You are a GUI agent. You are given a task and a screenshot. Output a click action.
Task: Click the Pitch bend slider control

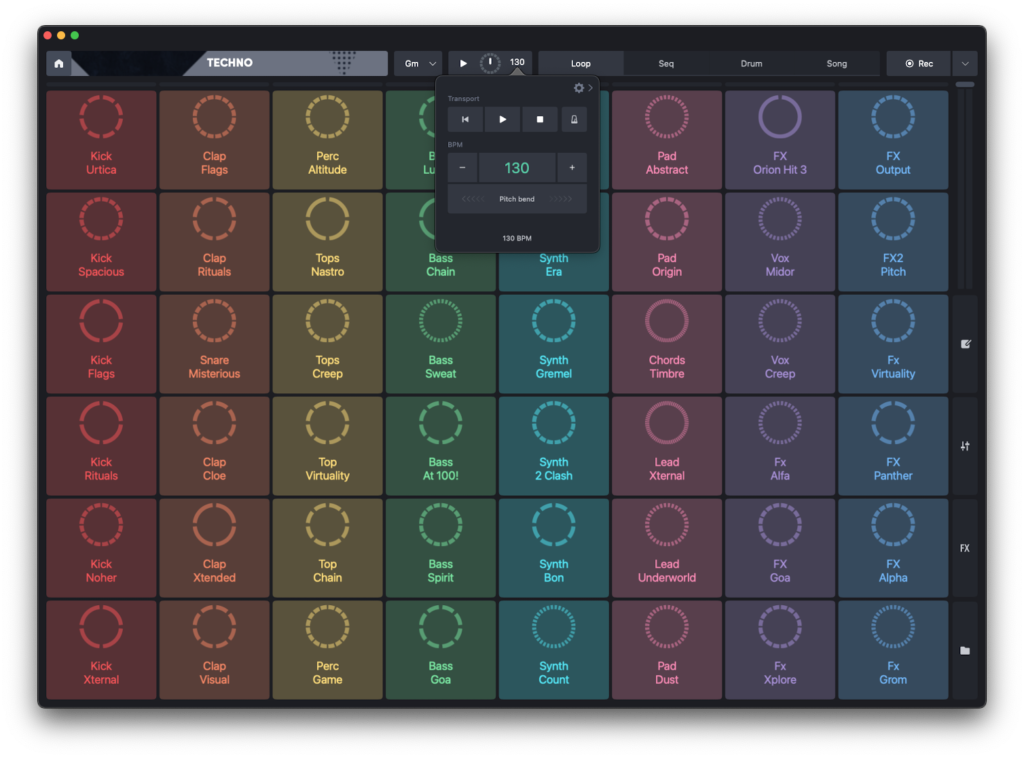[x=517, y=199]
